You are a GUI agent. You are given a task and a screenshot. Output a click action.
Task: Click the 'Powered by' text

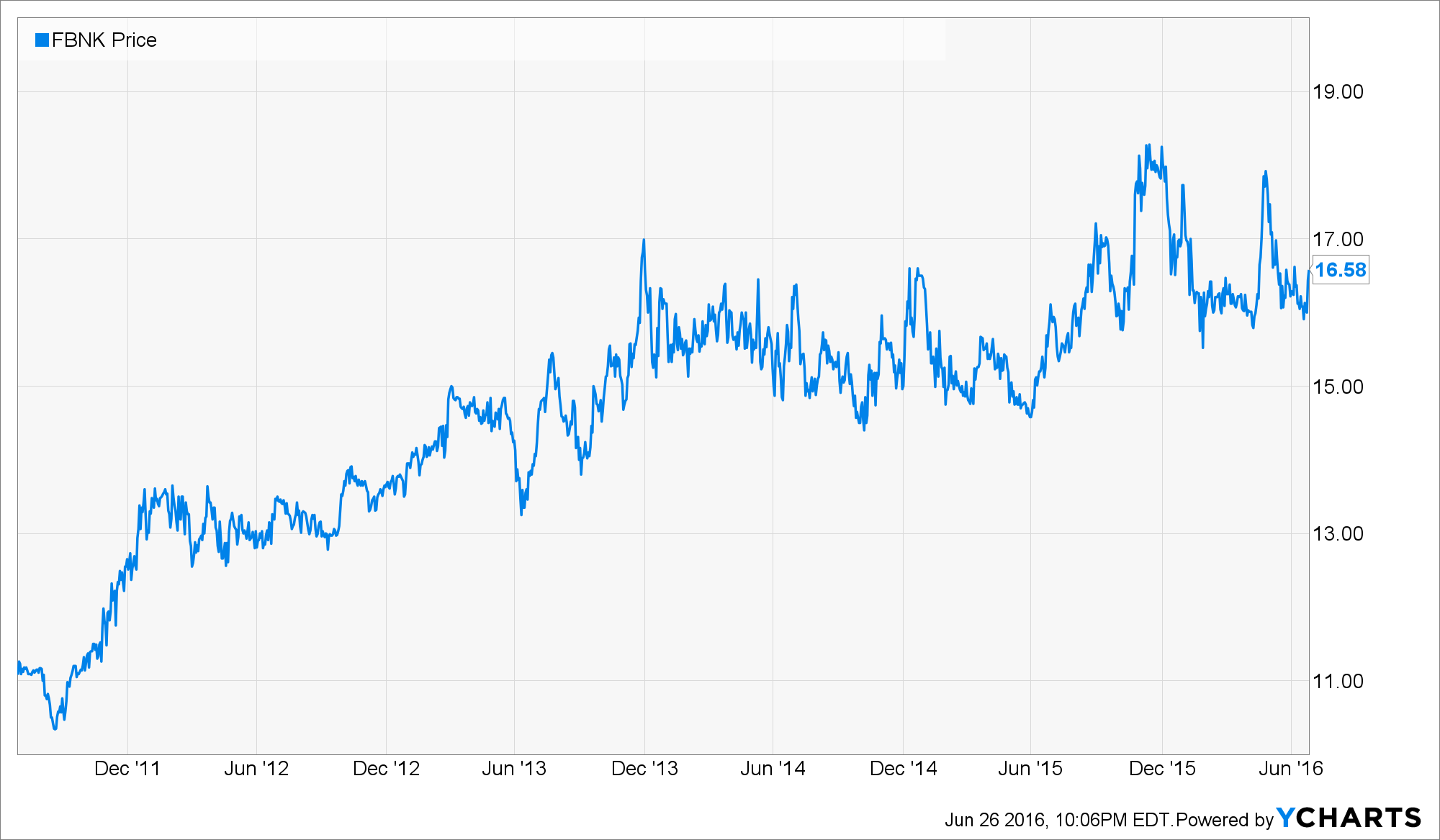(1225, 820)
